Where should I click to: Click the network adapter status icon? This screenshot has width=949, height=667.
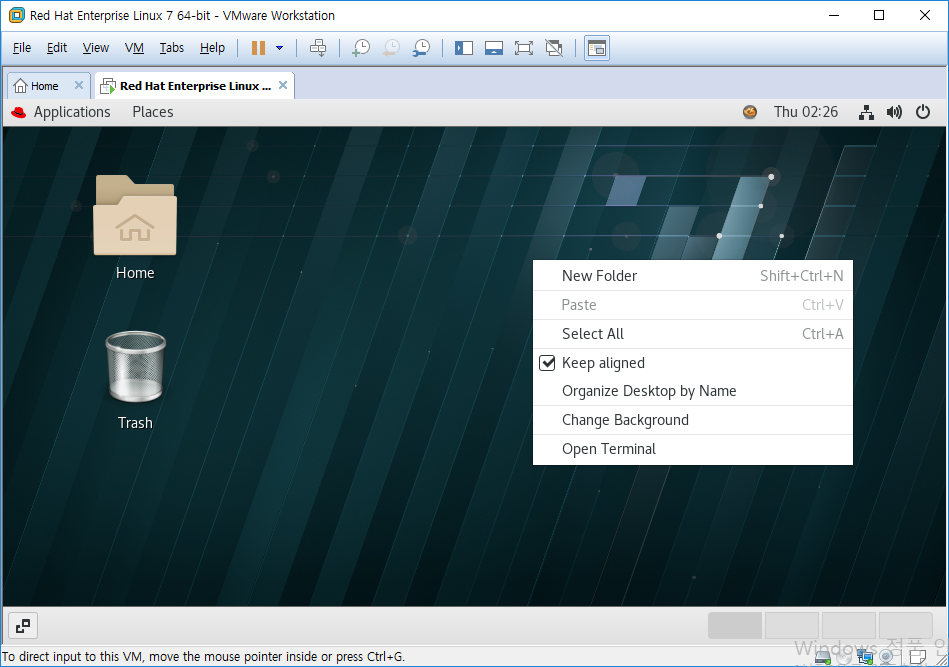point(865,657)
